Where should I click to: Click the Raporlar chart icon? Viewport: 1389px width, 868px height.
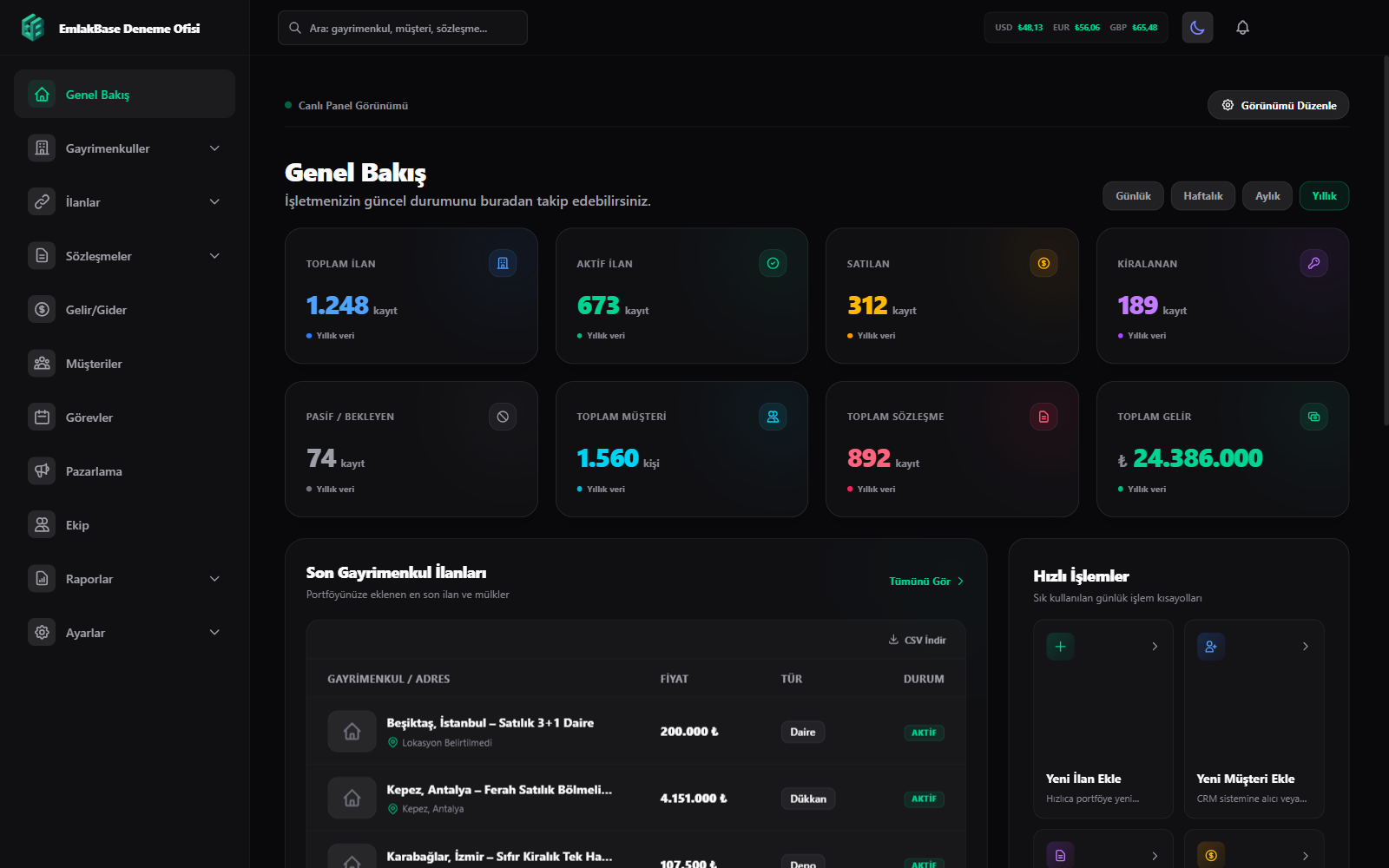(x=42, y=578)
